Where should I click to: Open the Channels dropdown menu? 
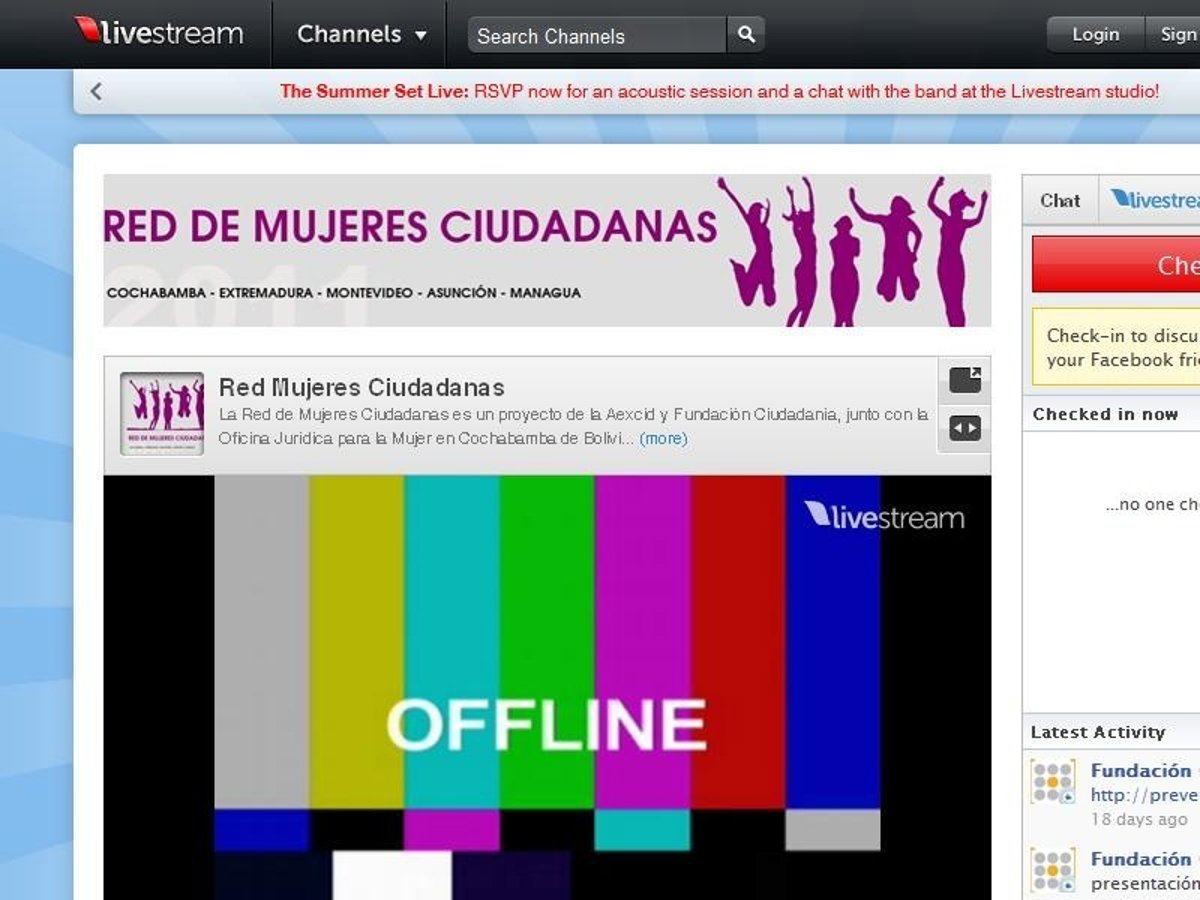pyautogui.click(x=361, y=34)
